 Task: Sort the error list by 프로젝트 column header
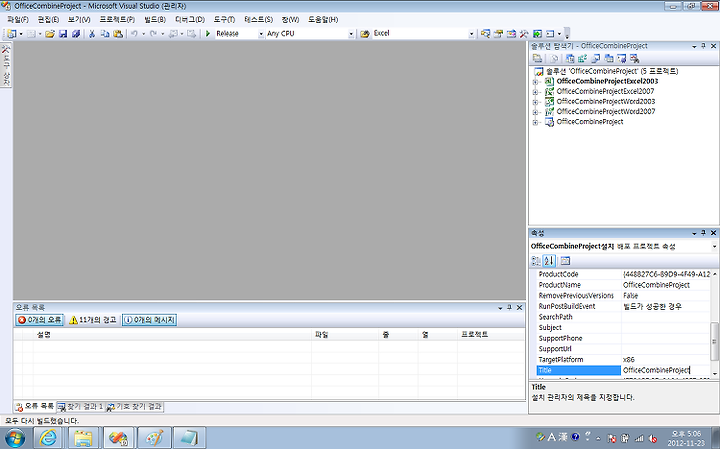tap(491, 335)
